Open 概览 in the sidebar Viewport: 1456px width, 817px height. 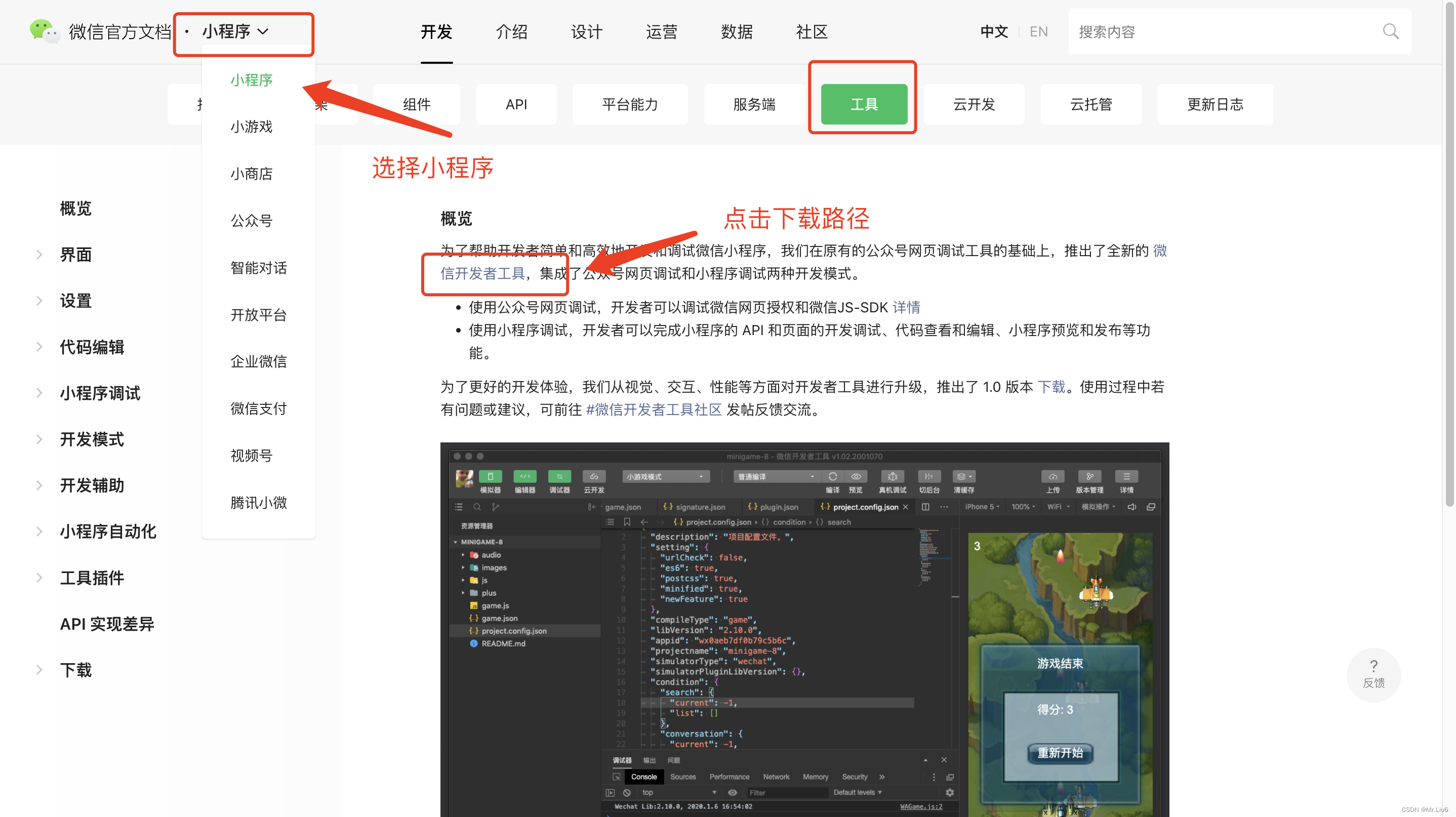(x=76, y=209)
